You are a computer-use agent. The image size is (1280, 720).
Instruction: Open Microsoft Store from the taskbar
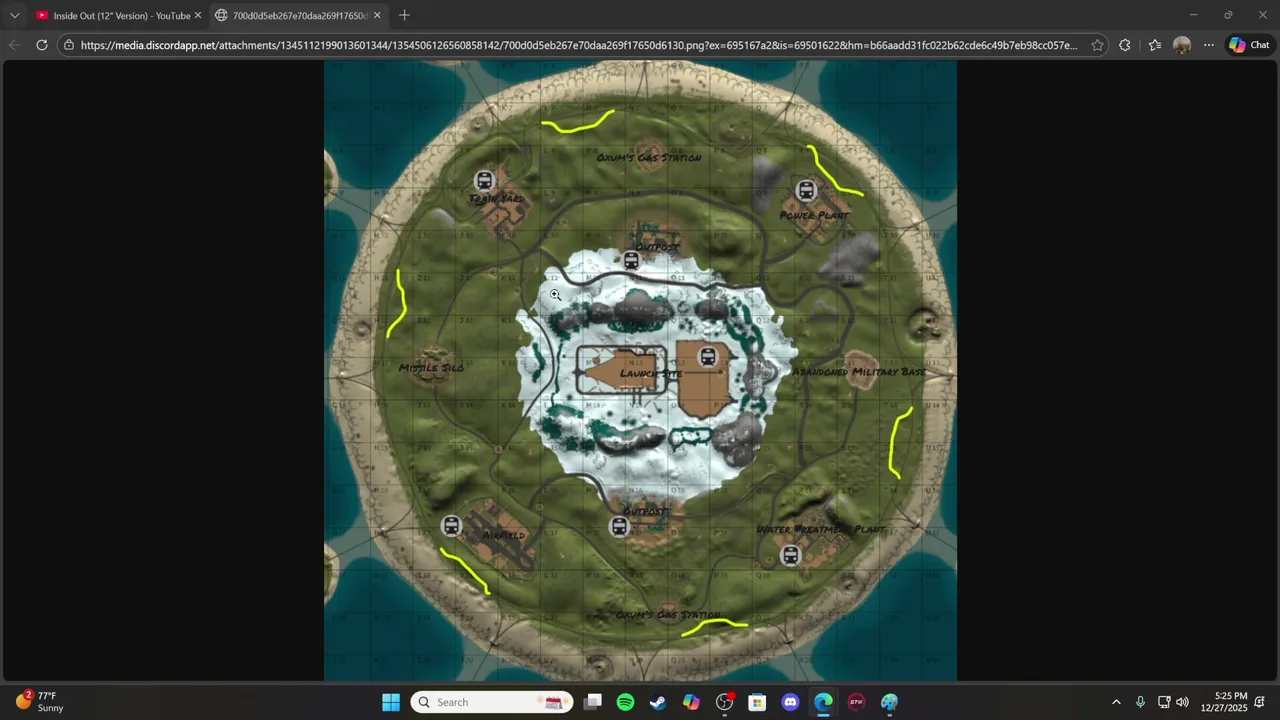(x=757, y=702)
